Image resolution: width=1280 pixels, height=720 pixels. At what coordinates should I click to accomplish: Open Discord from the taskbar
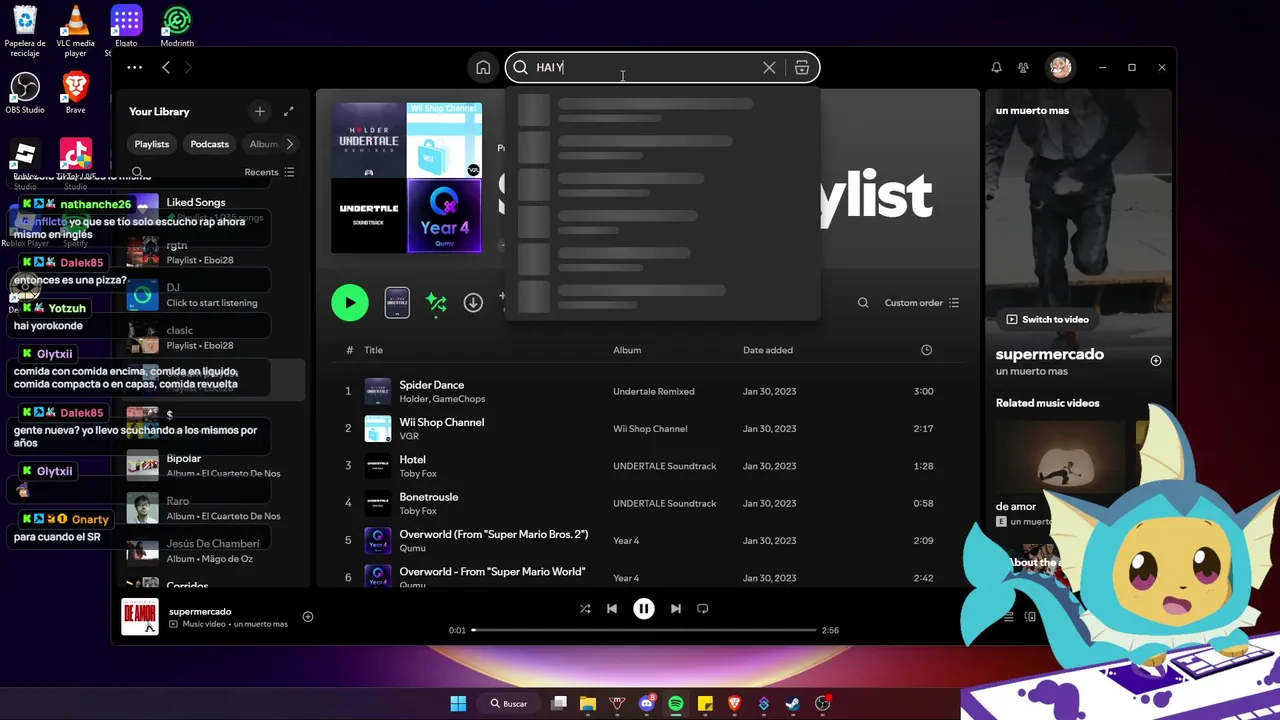tap(646, 703)
